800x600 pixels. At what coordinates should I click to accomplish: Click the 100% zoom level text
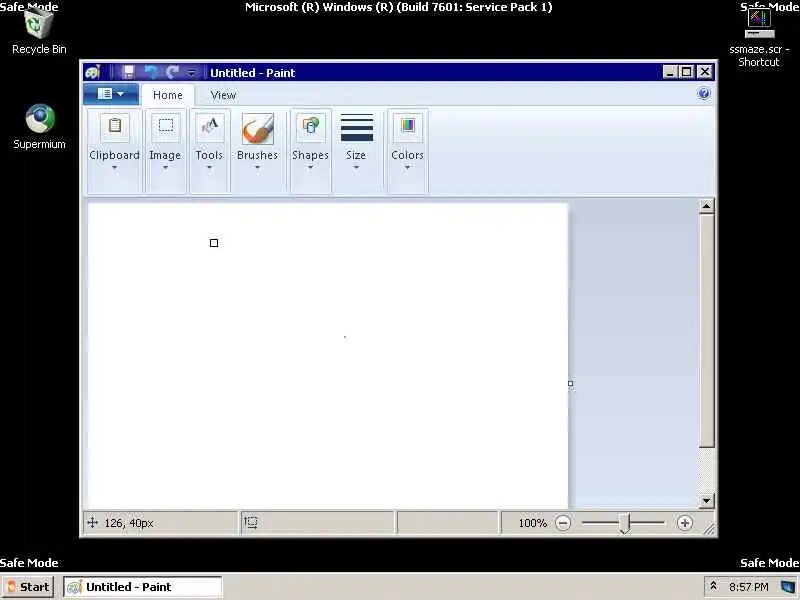click(x=532, y=523)
